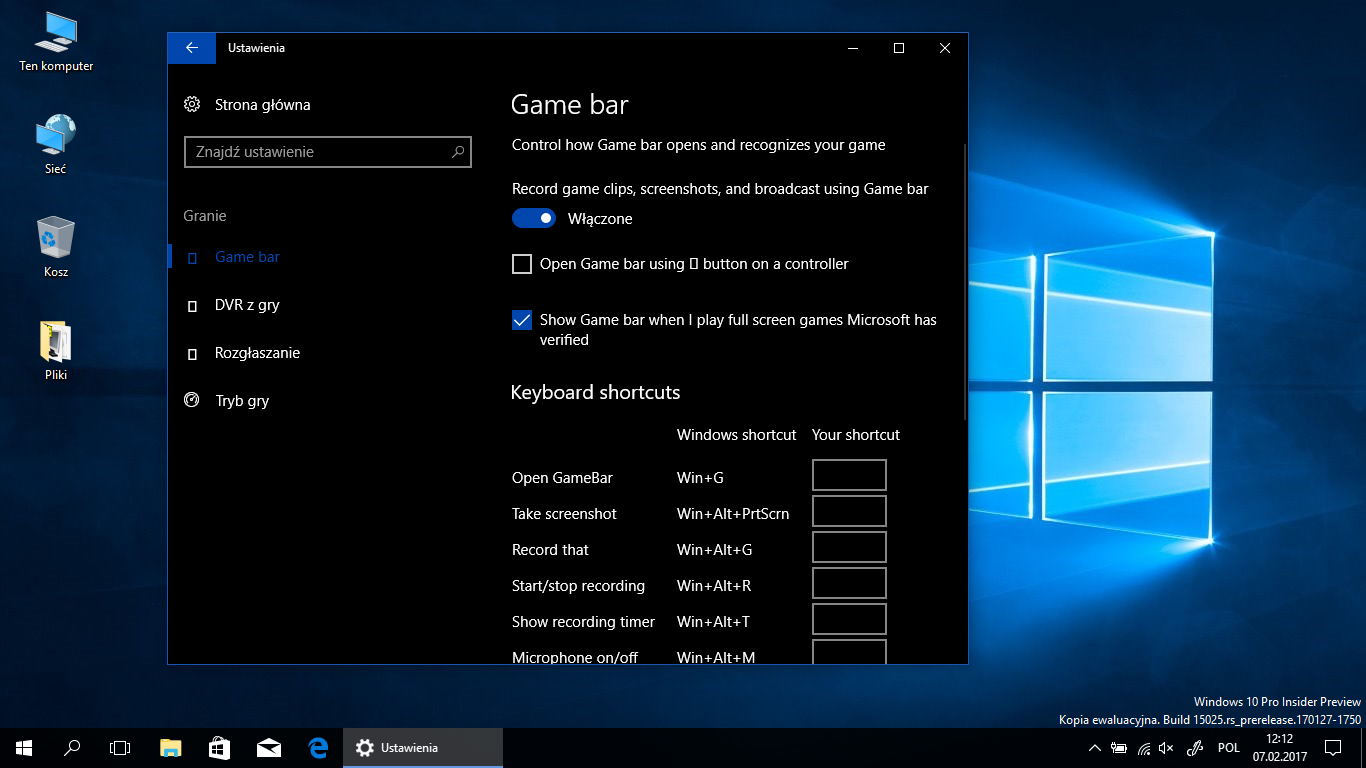Minimize the Ustawienia window
The image size is (1366, 768).
point(853,48)
